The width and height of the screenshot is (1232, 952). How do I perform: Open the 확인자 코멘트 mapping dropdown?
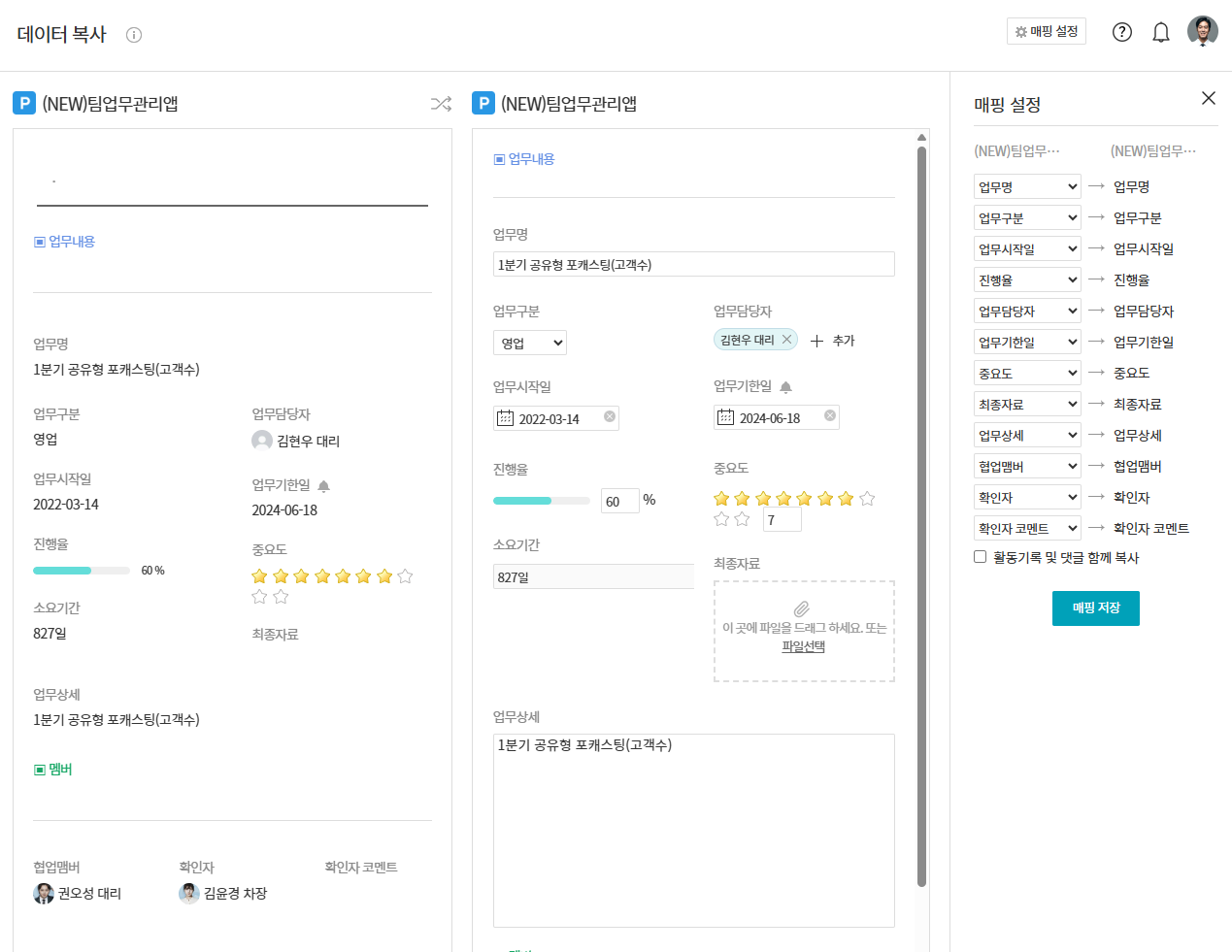tap(1027, 528)
